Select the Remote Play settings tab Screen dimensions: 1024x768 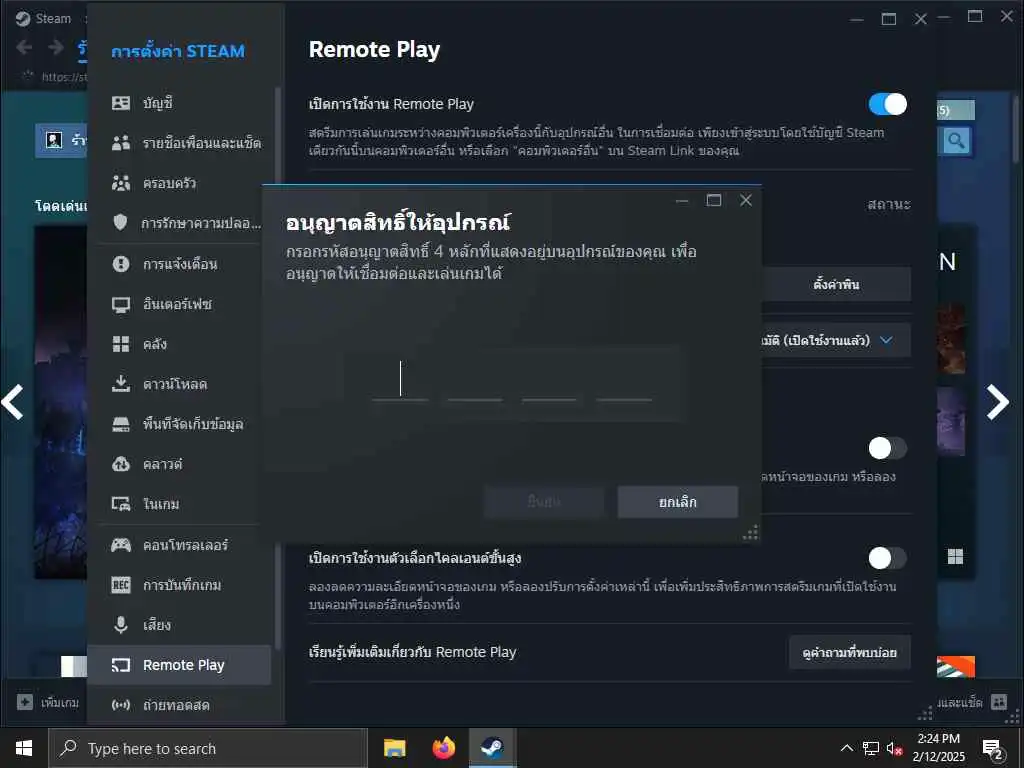179,665
